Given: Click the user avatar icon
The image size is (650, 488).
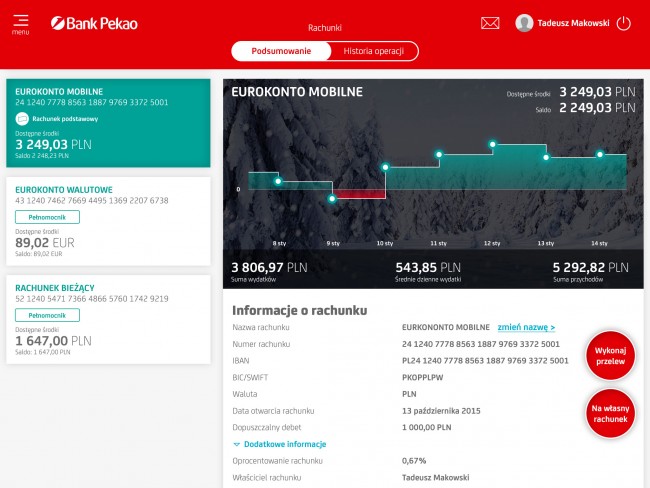Looking at the screenshot, I should point(524,23).
